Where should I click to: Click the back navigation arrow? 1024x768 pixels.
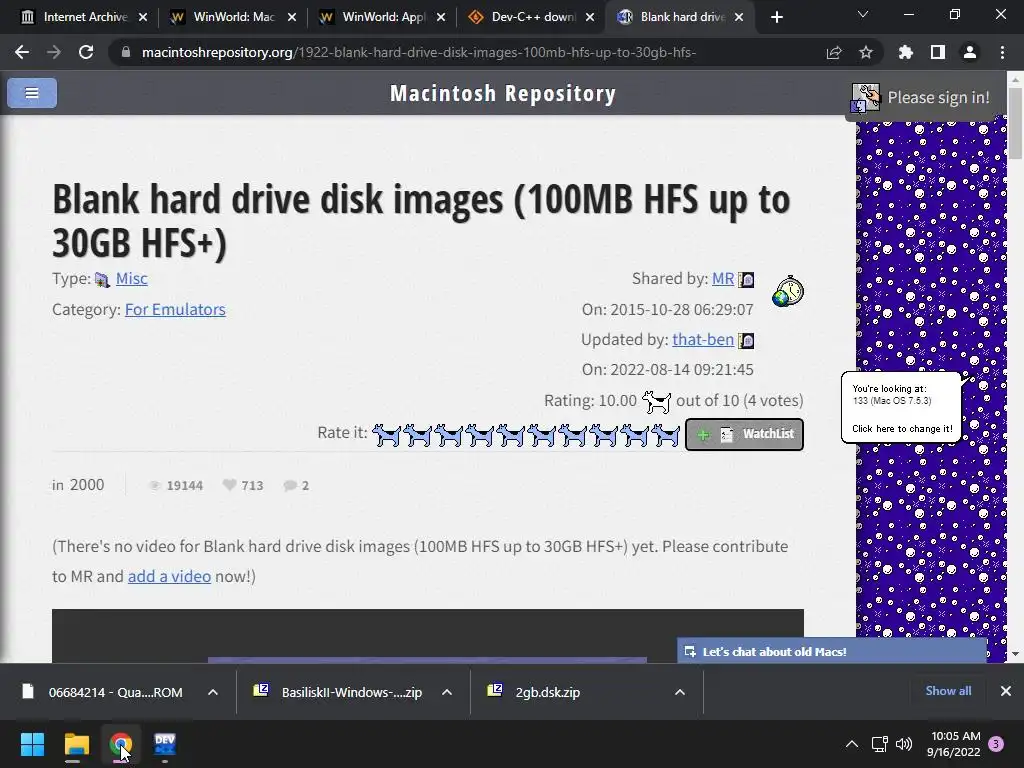22,52
